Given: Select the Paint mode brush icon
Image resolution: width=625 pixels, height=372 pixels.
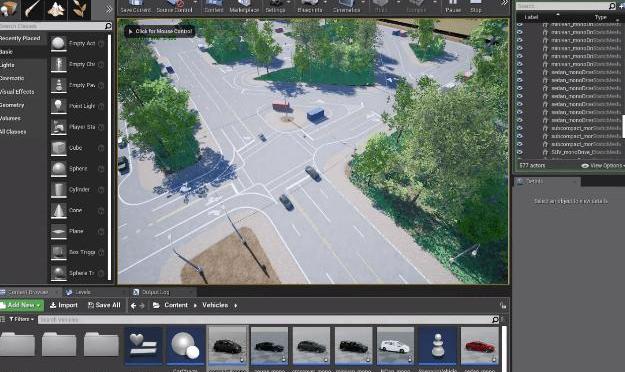Looking at the screenshot, I should point(32,9).
